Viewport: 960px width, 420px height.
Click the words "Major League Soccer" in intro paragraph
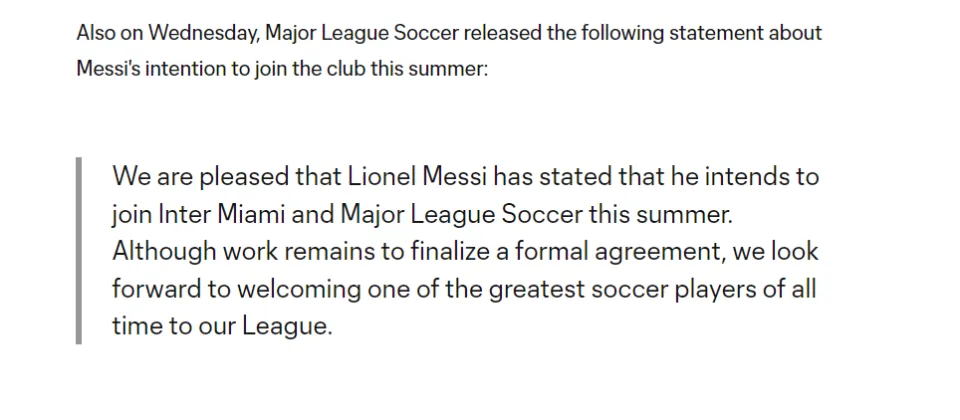pos(362,32)
